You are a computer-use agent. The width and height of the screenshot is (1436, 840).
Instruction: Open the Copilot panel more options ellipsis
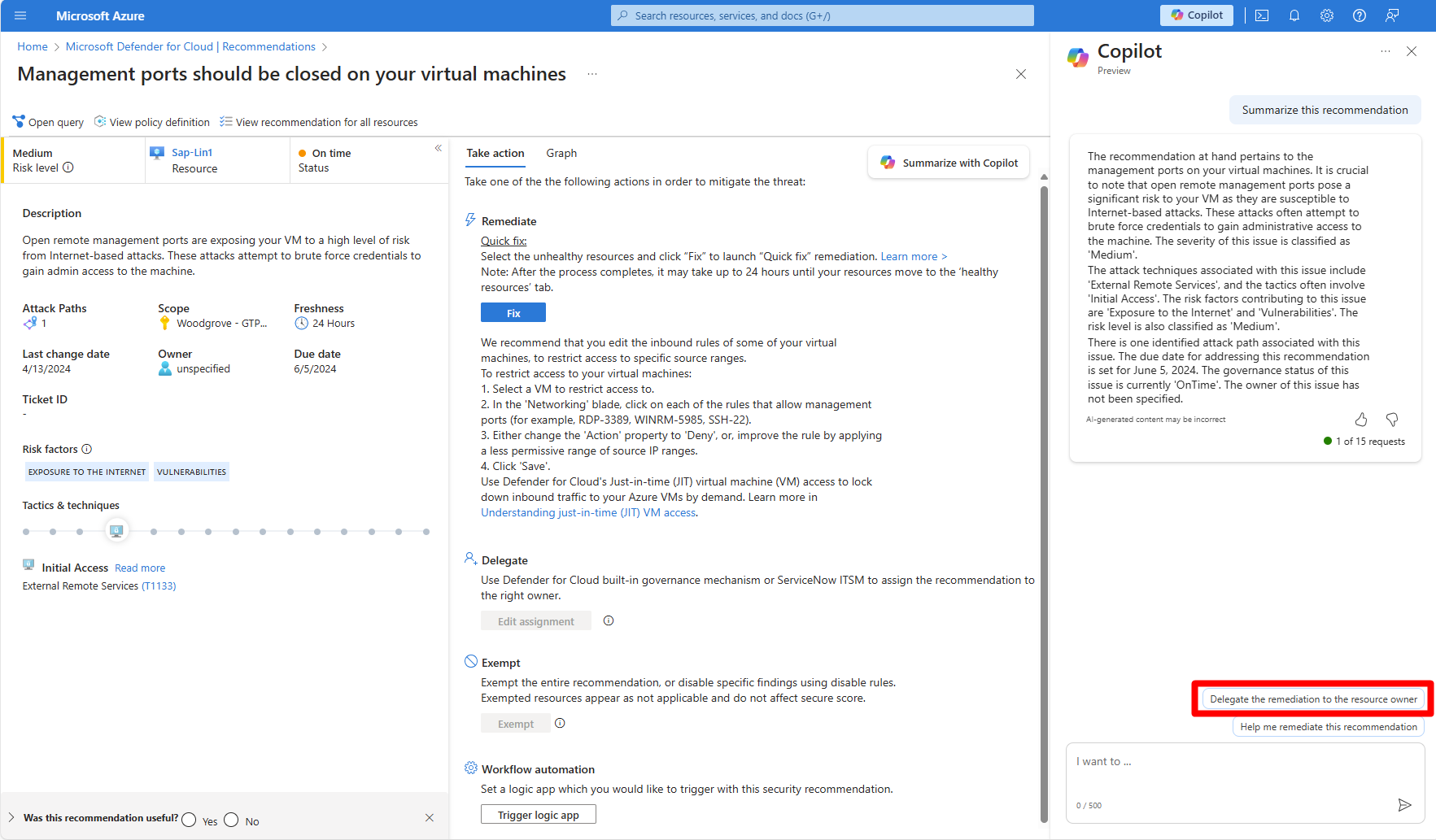pos(1386,51)
